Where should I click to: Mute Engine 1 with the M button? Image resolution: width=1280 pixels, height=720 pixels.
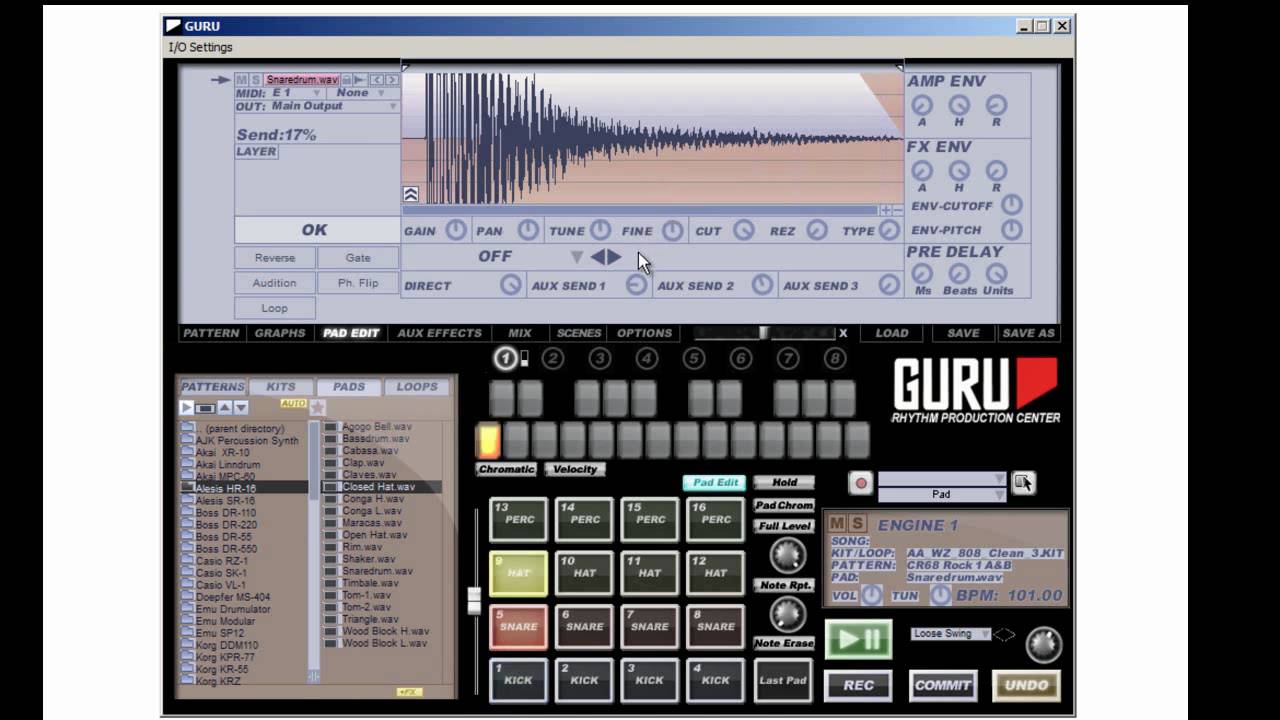tap(837, 524)
